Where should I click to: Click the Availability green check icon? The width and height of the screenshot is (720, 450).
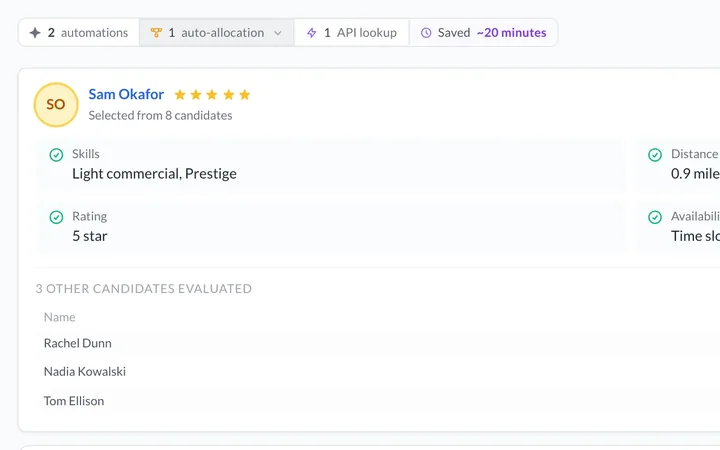pos(655,217)
